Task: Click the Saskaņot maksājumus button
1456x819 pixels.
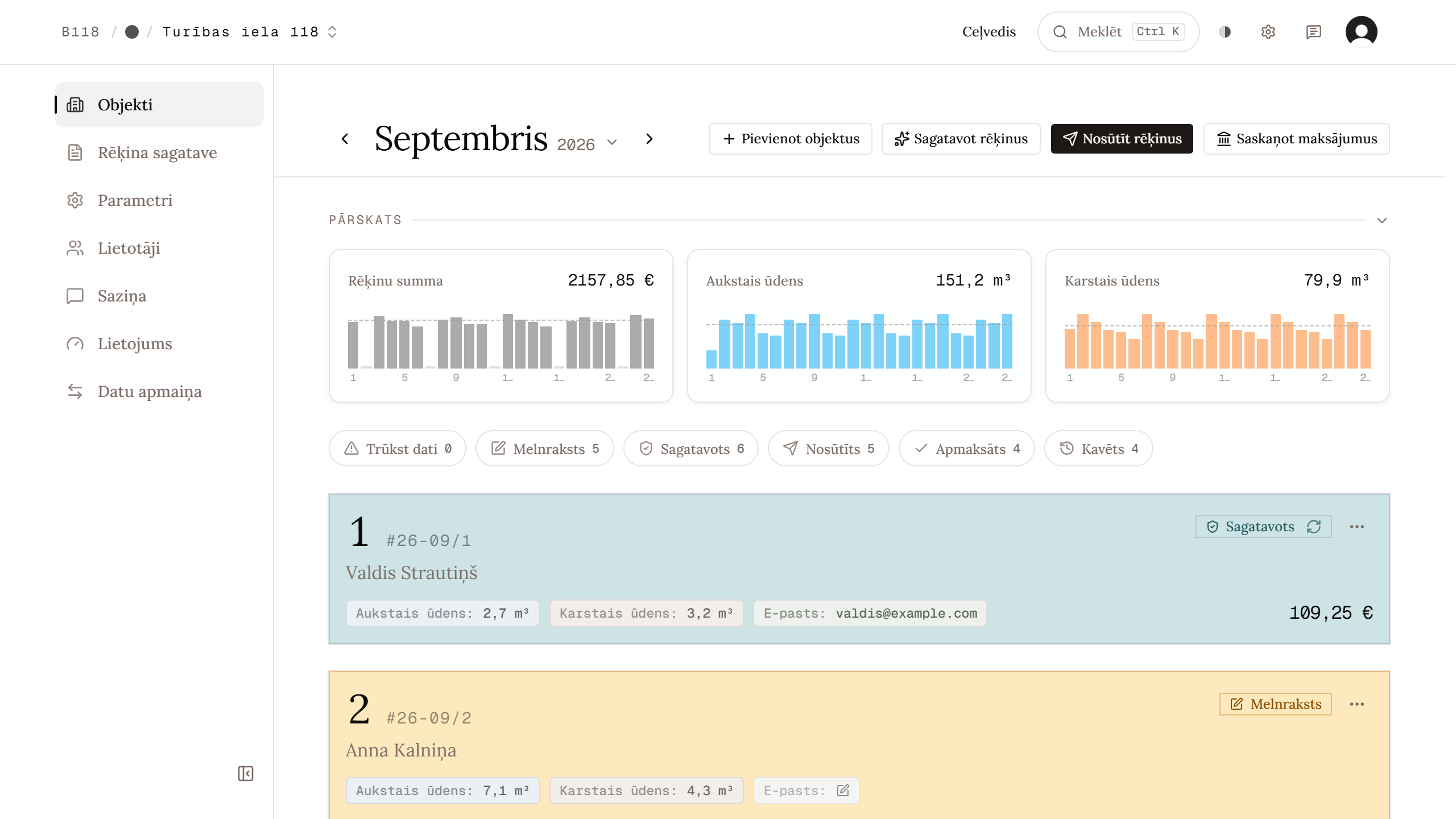Action: [1297, 139]
